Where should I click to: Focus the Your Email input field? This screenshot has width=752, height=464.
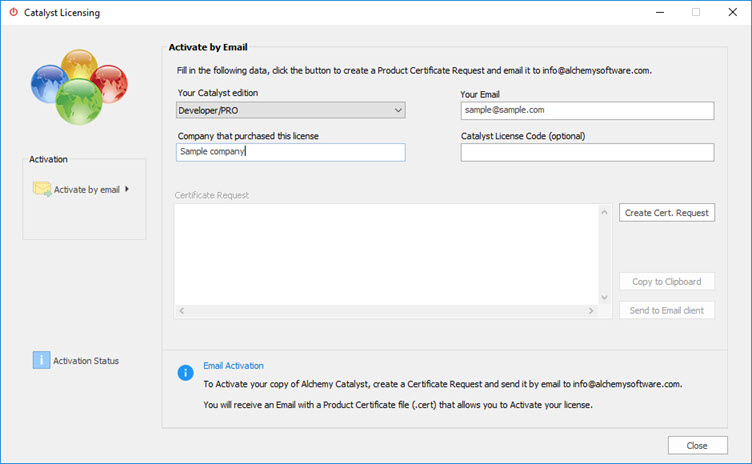587,110
